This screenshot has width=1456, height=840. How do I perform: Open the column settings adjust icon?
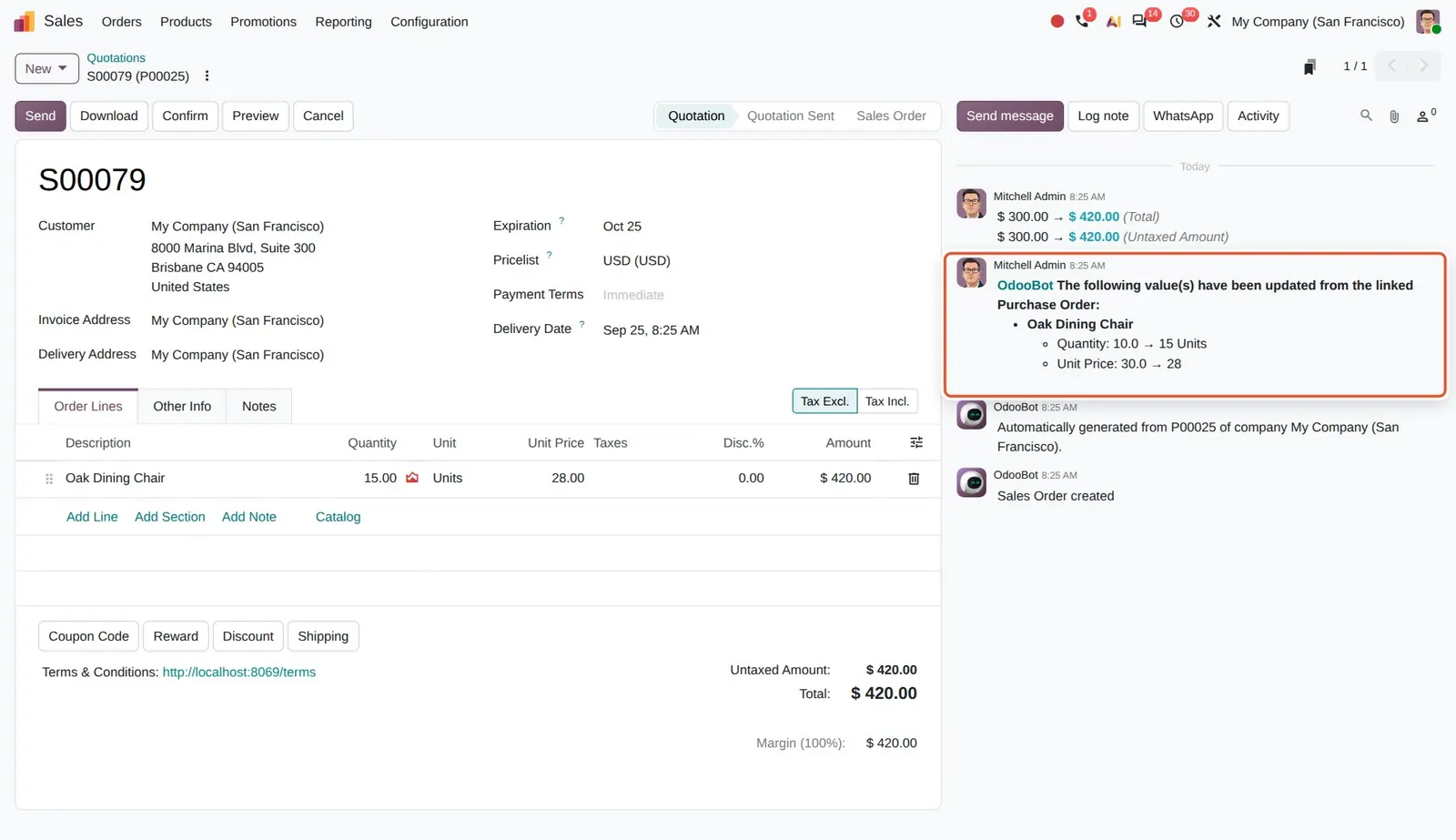pyautogui.click(x=916, y=443)
